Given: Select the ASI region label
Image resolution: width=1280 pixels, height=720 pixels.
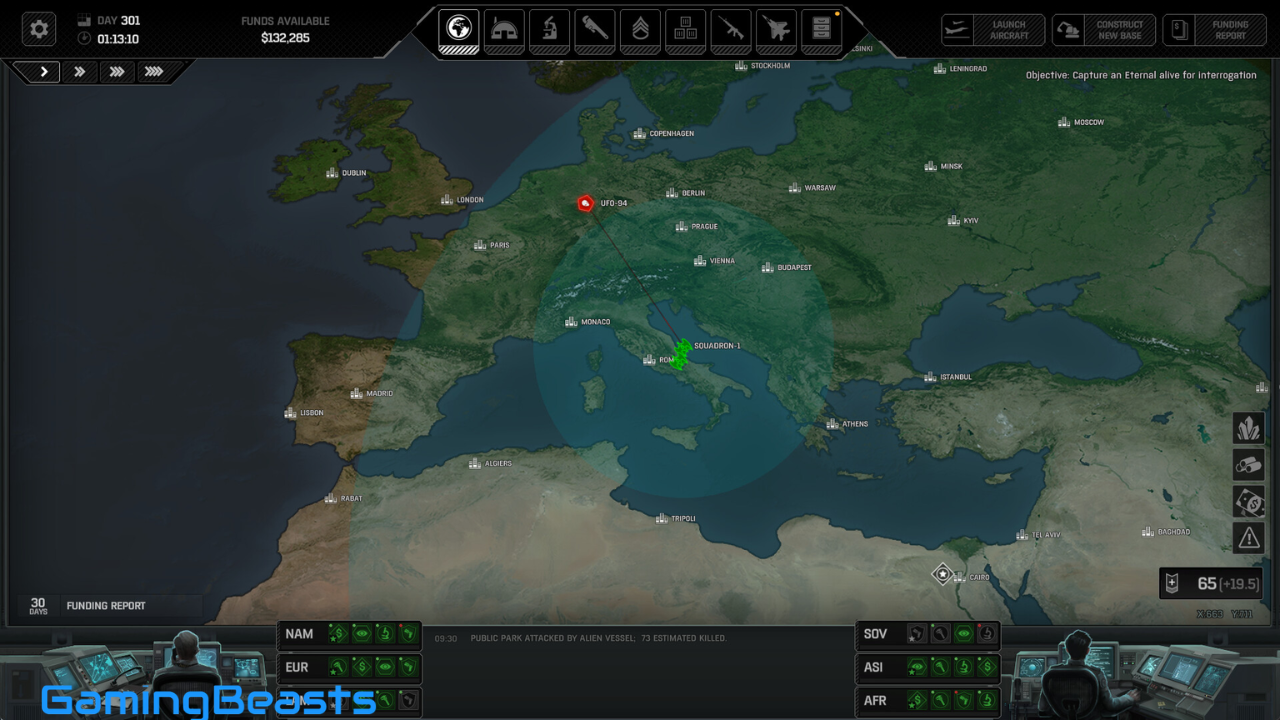Looking at the screenshot, I should [x=873, y=667].
